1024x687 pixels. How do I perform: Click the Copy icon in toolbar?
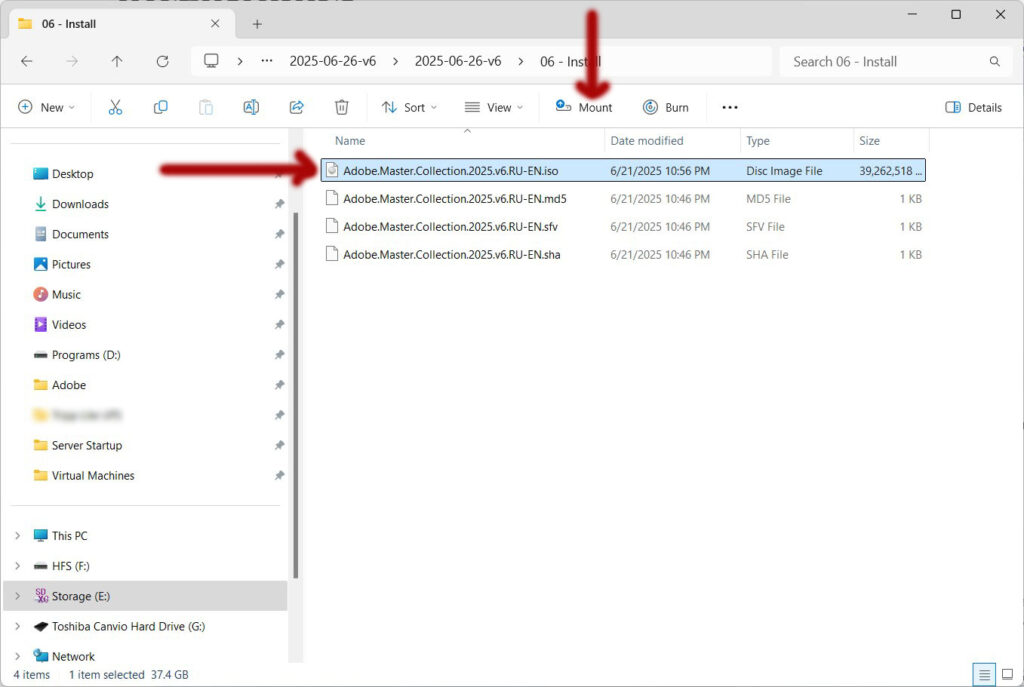(160, 107)
